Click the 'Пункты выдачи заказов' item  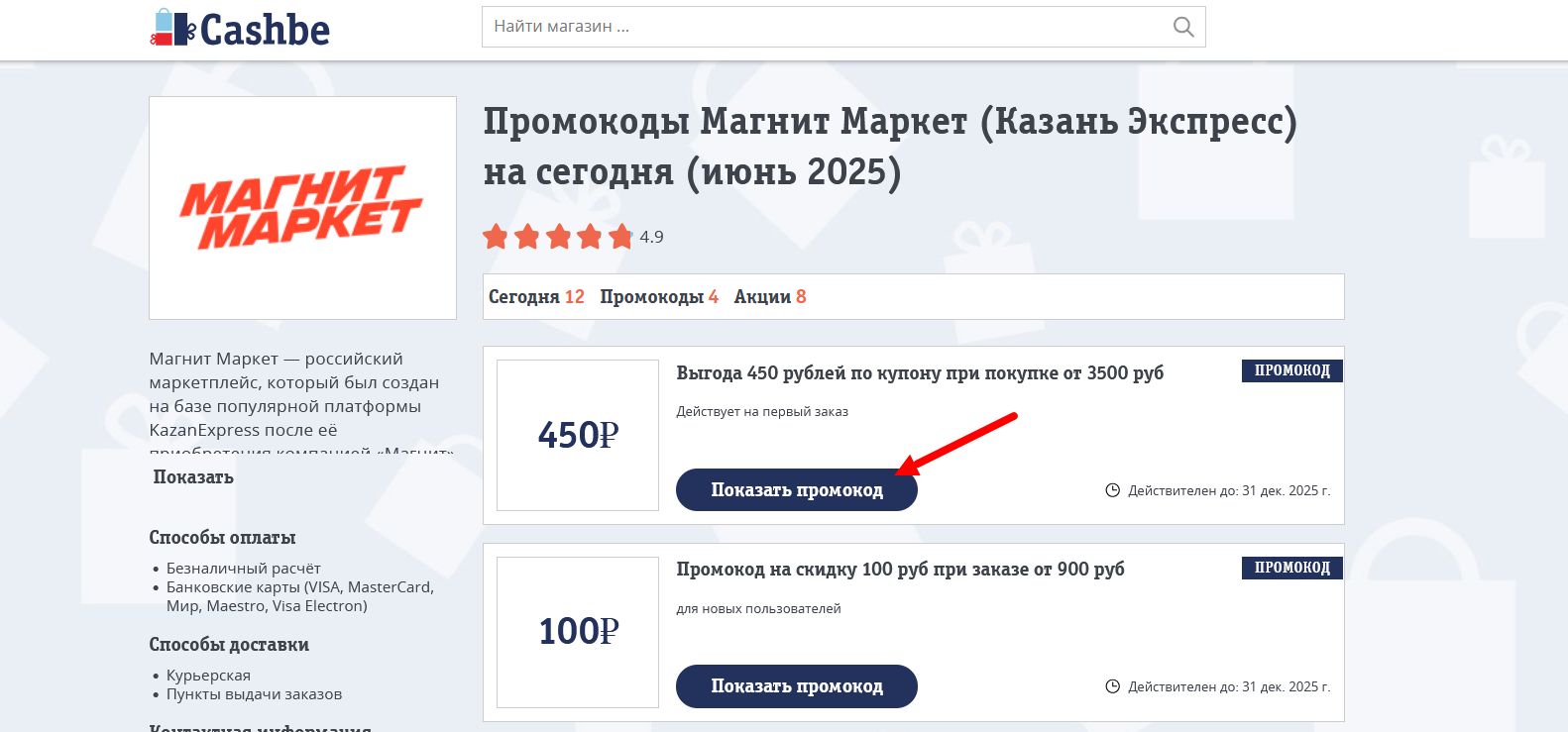254,694
